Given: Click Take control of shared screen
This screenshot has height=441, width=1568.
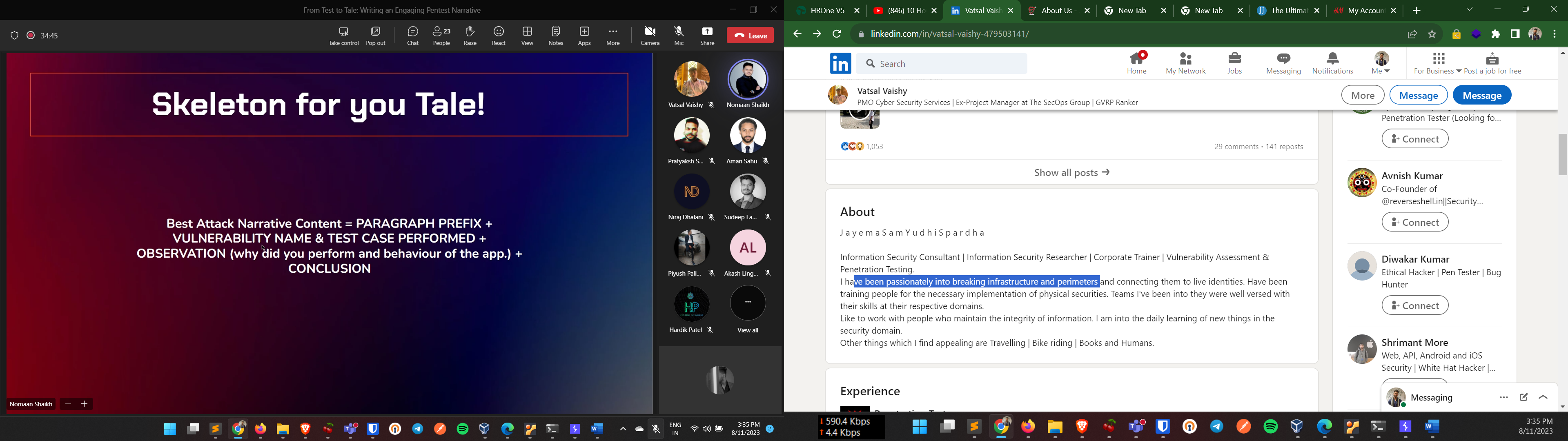Looking at the screenshot, I should click(x=344, y=36).
